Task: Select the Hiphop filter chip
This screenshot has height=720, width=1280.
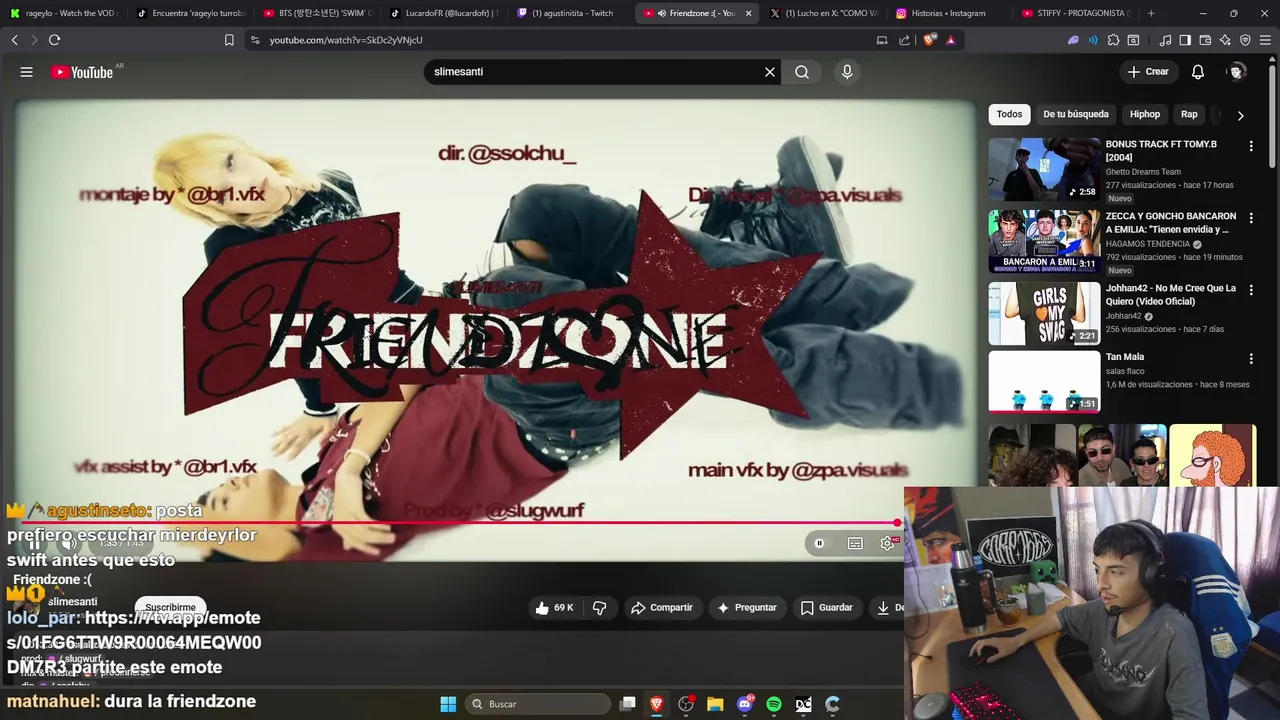Action: (x=1145, y=114)
